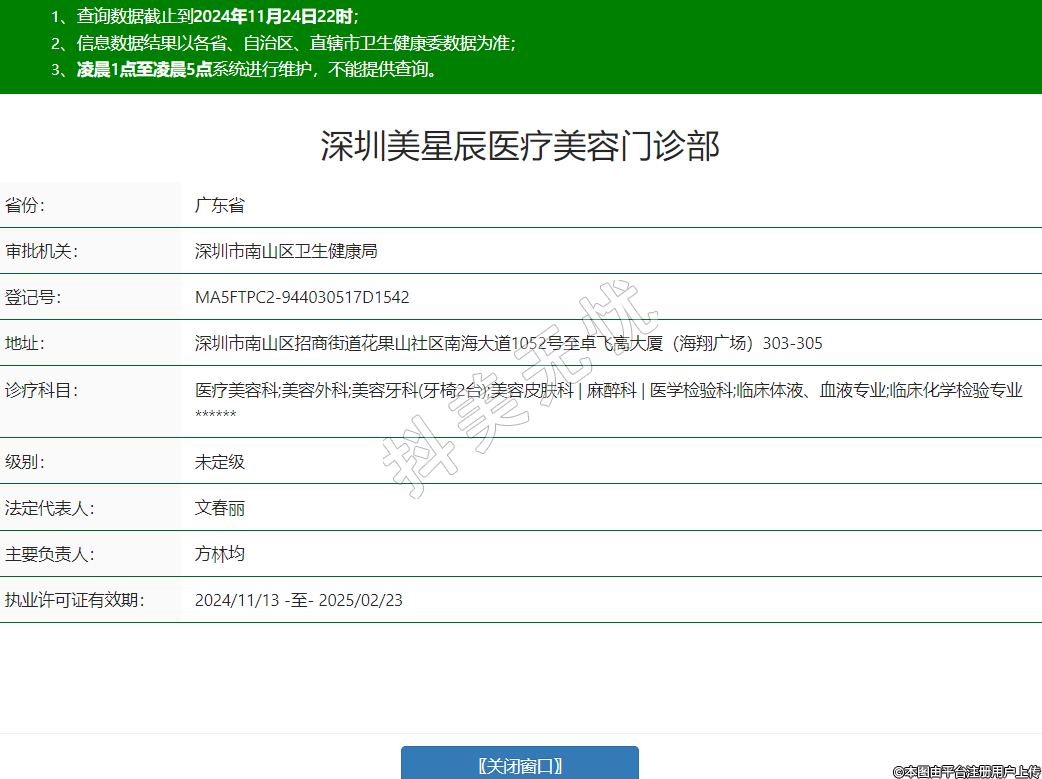Viewport: 1042px width, 779px height.
Task: Click the 诊疗科目 row label
Action: [x=41, y=390]
